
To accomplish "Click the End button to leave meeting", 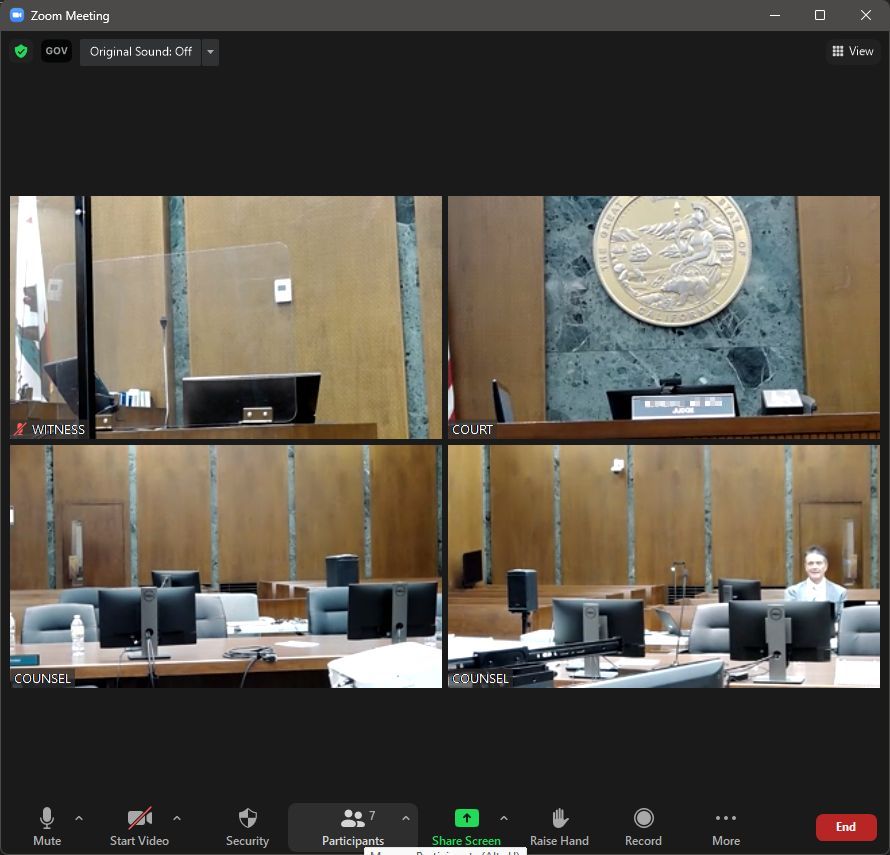I will (846, 827).
